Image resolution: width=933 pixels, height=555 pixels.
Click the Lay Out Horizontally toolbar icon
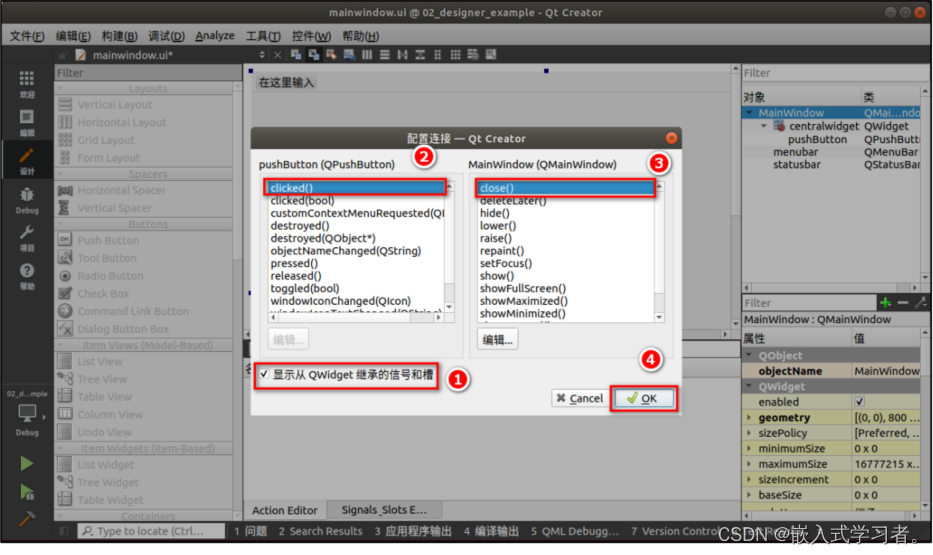click(x=367, y=55)
